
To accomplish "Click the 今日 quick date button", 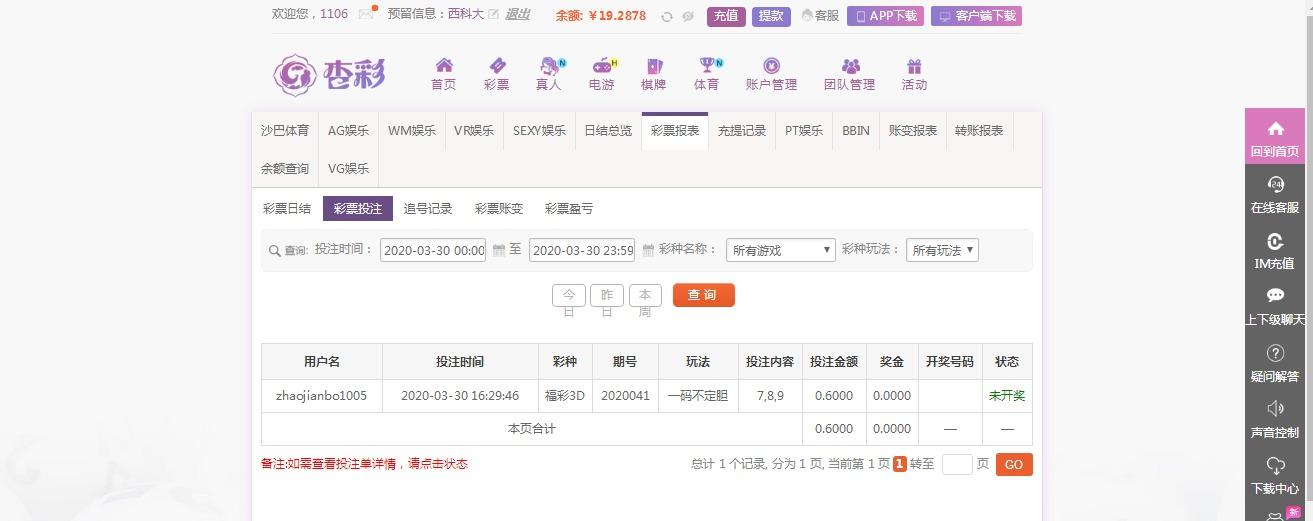I will click(x=569, y=295).
